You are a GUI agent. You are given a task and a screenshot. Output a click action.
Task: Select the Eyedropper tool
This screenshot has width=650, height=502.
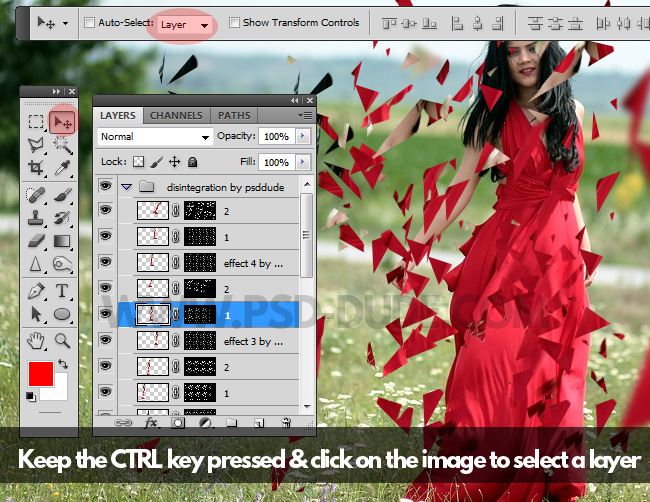coord(62,168)
